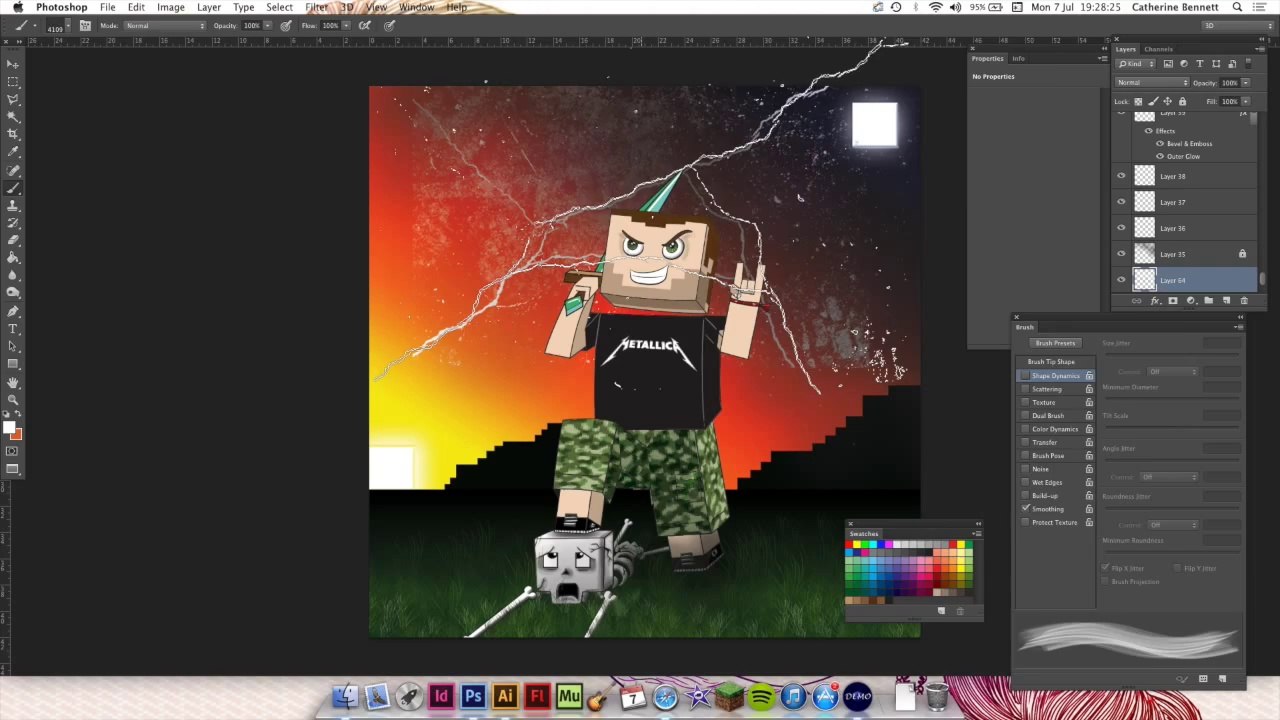The height and width of the screenshot is (720, 1280).
Task: Delete the selected layer
Action: (x=1244, y=301)
